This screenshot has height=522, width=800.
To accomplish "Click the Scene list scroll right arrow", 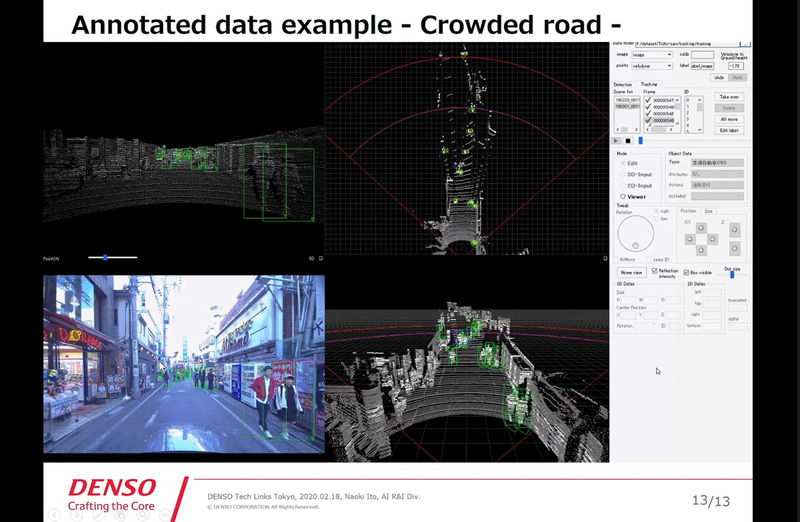I will point(636,130).
